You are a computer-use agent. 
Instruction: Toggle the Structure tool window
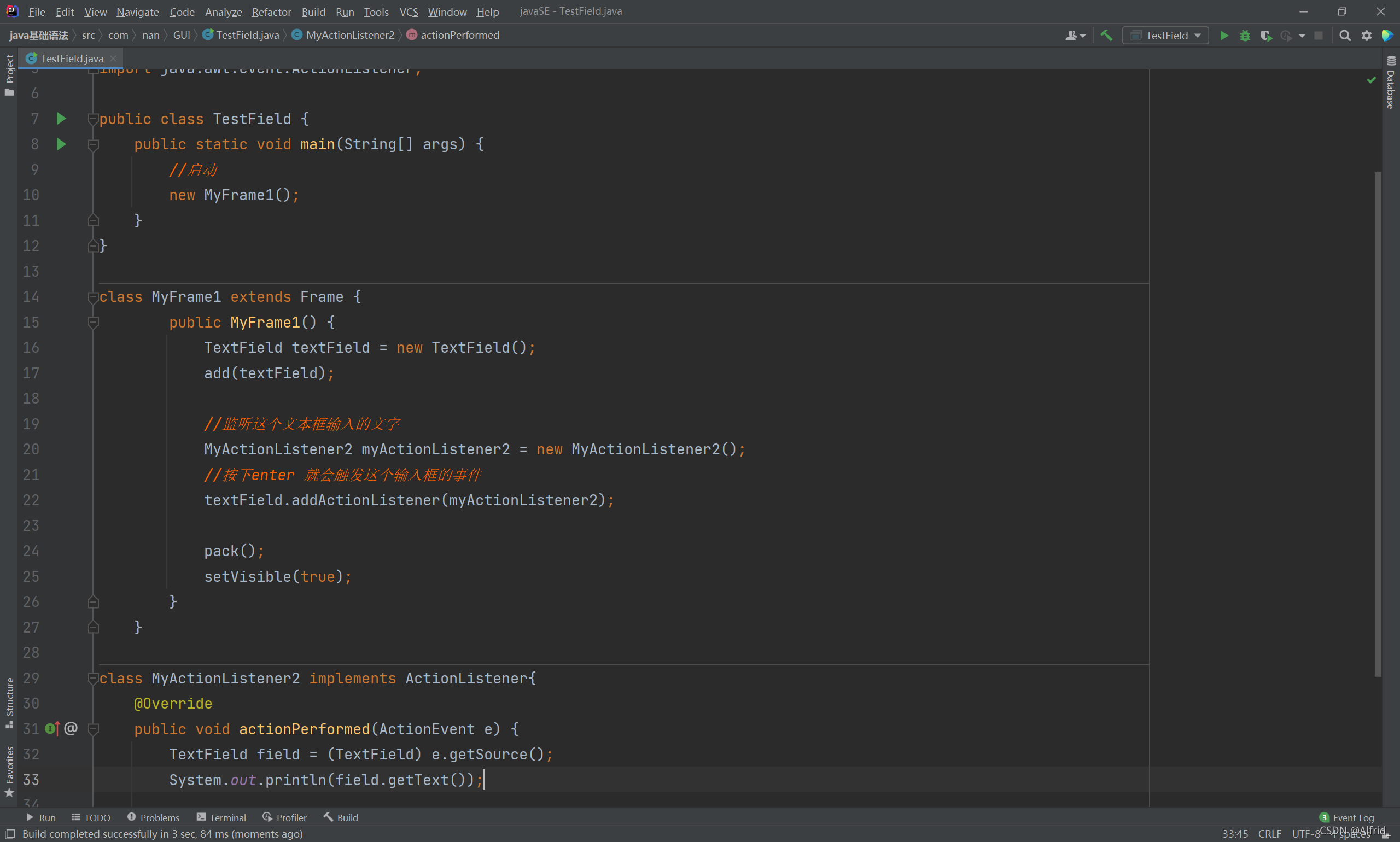click(9, 703)
